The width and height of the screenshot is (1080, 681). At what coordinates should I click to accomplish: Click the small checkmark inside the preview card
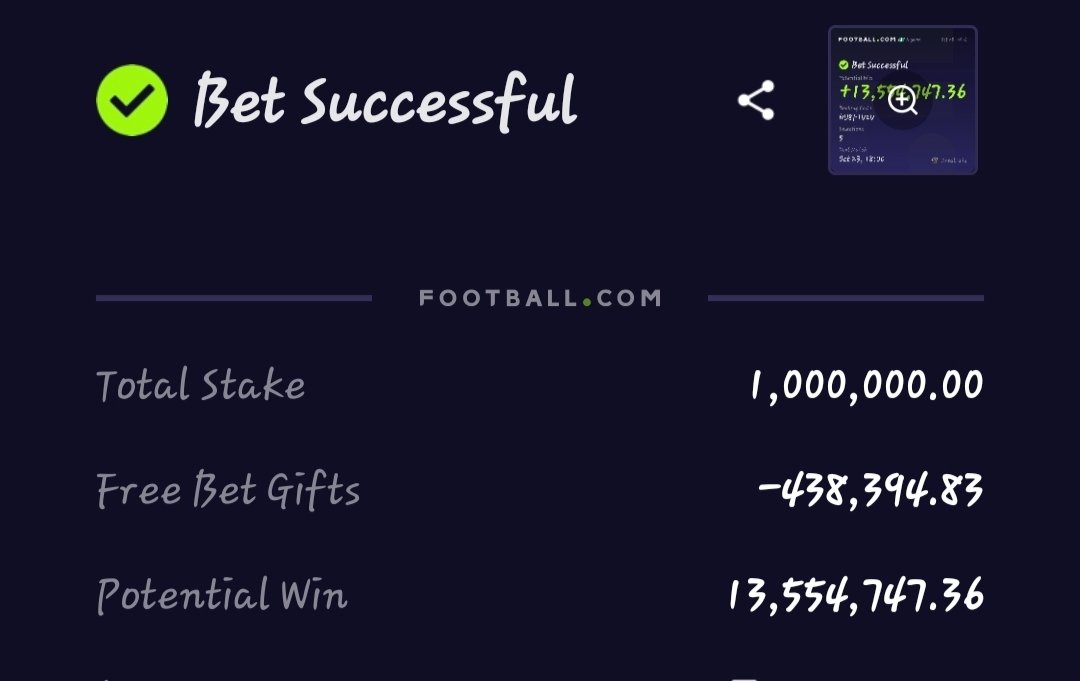[843, 65]
